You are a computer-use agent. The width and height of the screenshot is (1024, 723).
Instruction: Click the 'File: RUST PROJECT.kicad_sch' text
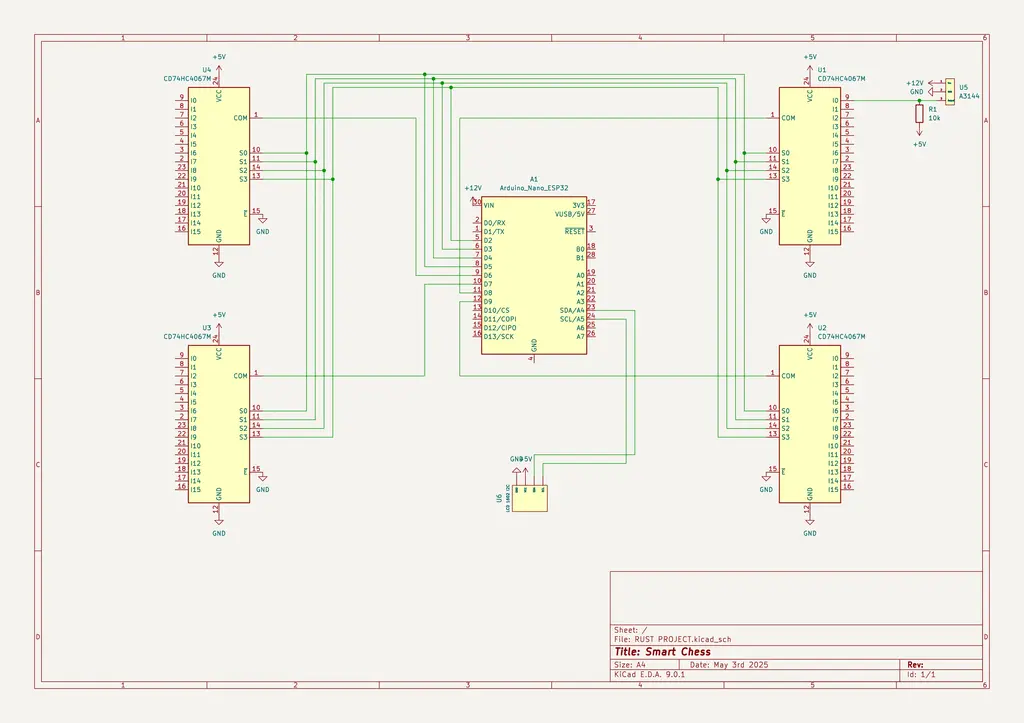coord(673,639)
